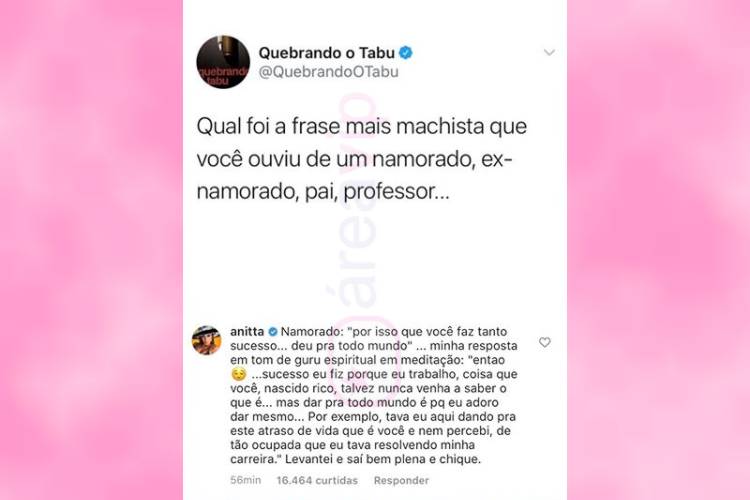Select the tweet text about frase mais machista
The image size is (750, 500).
coord(362,159)
